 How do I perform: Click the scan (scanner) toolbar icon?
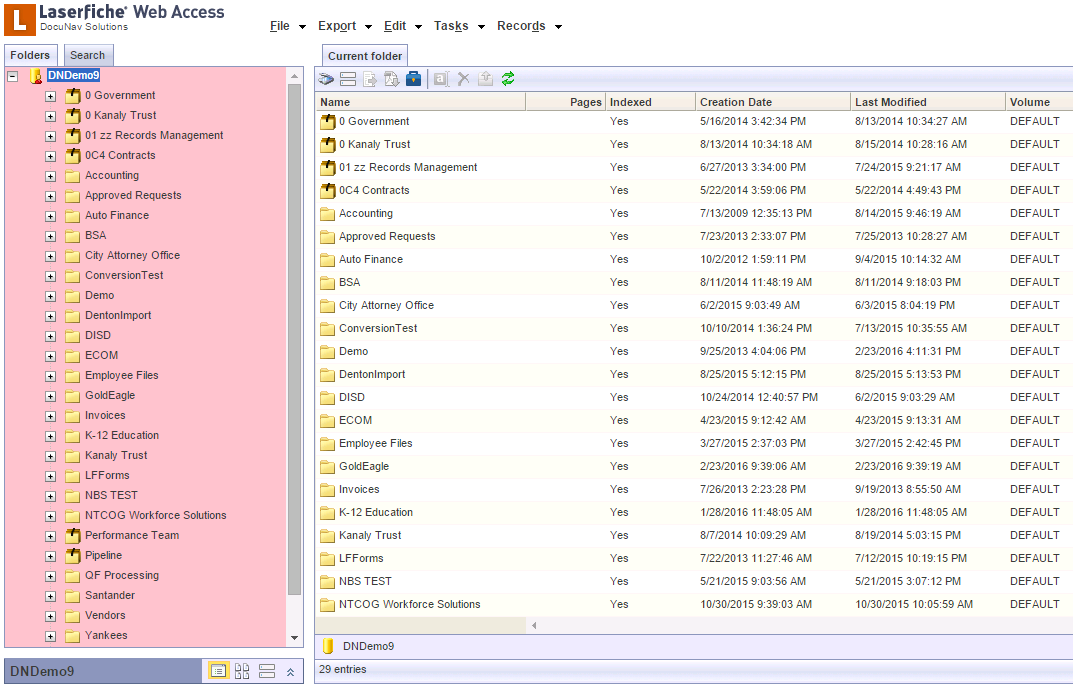(x=327, y=79)
